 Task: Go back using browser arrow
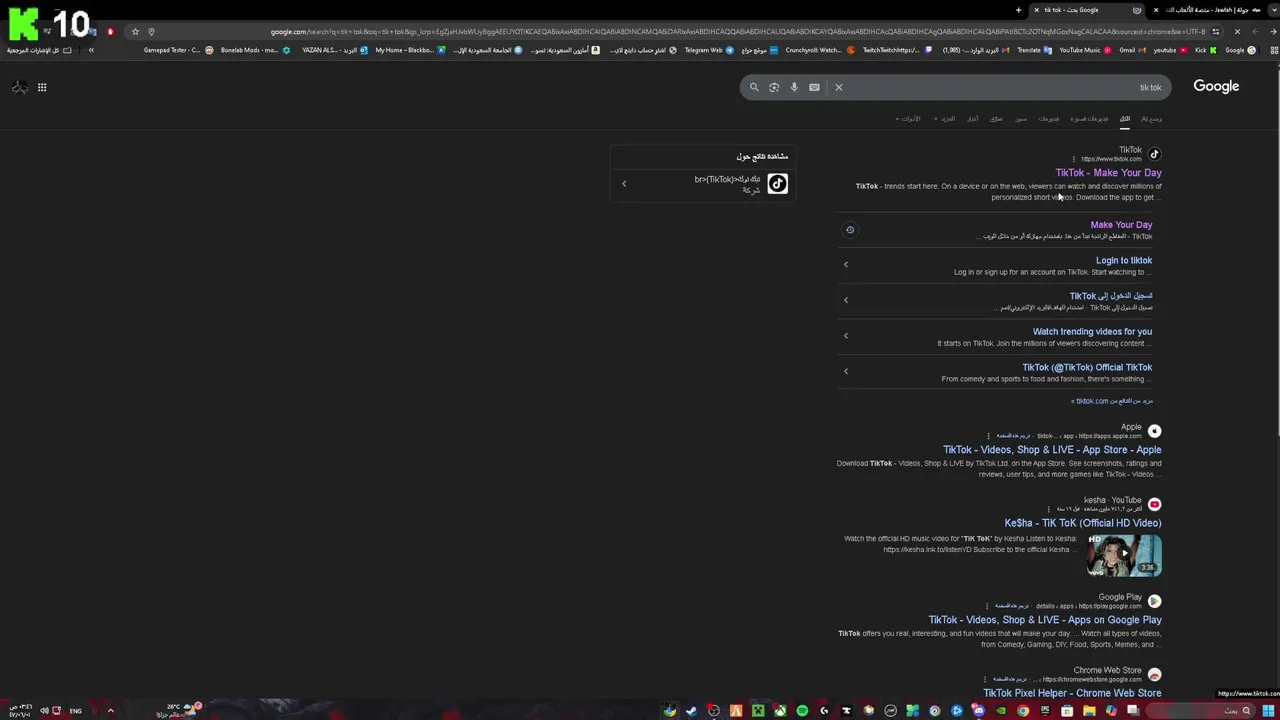point(1273,31)
